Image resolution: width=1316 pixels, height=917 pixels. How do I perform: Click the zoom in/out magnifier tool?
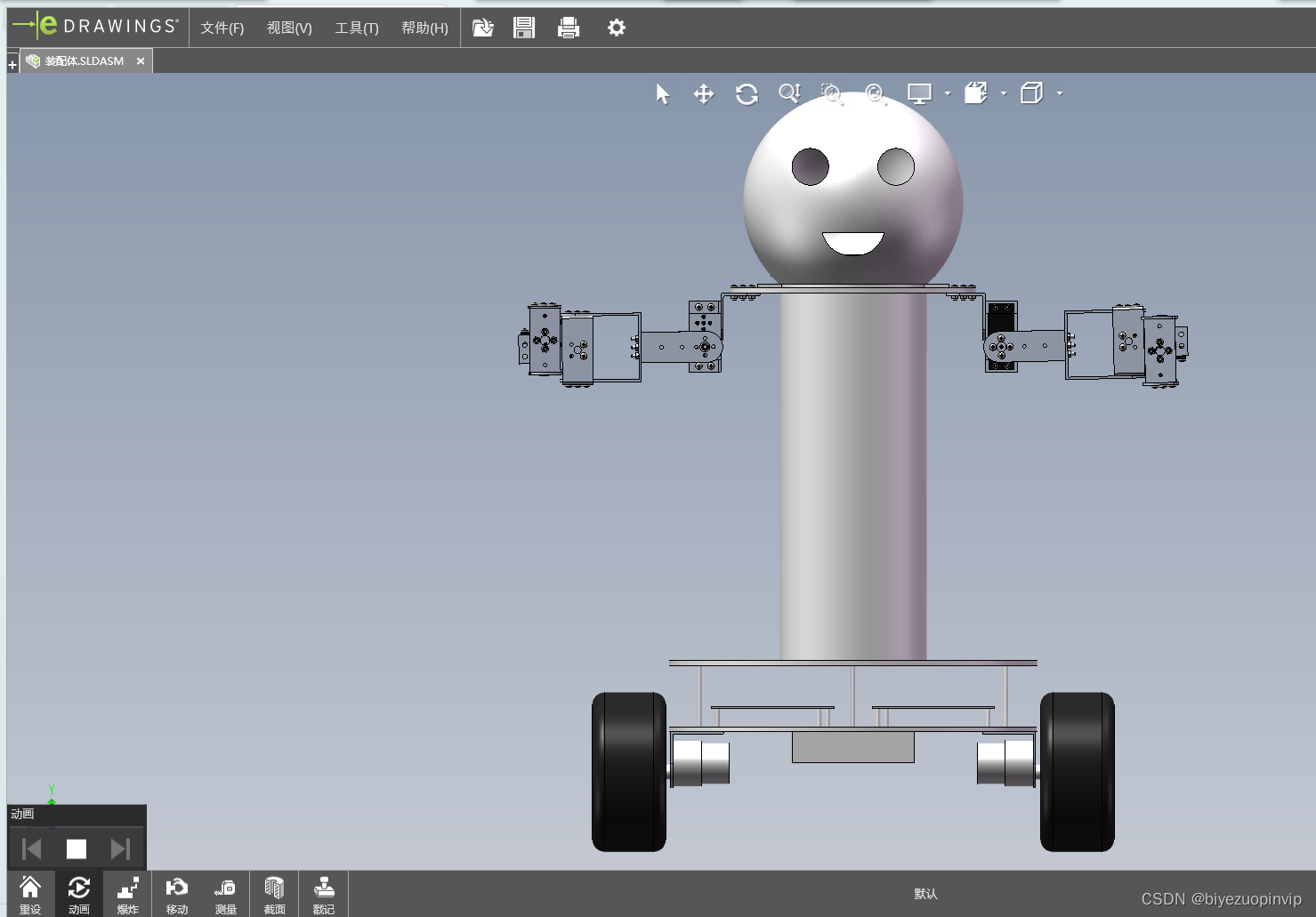(x=789, y=93)
